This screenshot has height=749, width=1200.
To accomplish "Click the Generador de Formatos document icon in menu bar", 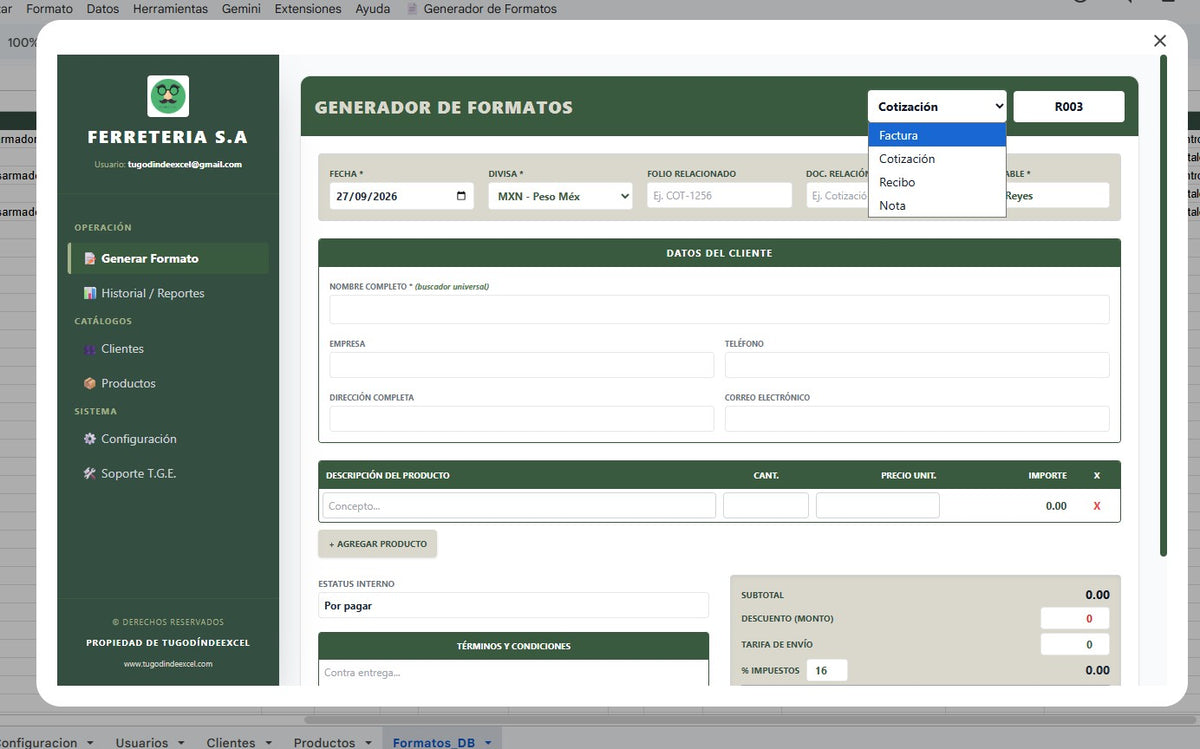I will pyautogui.click(x=412, y=9).
